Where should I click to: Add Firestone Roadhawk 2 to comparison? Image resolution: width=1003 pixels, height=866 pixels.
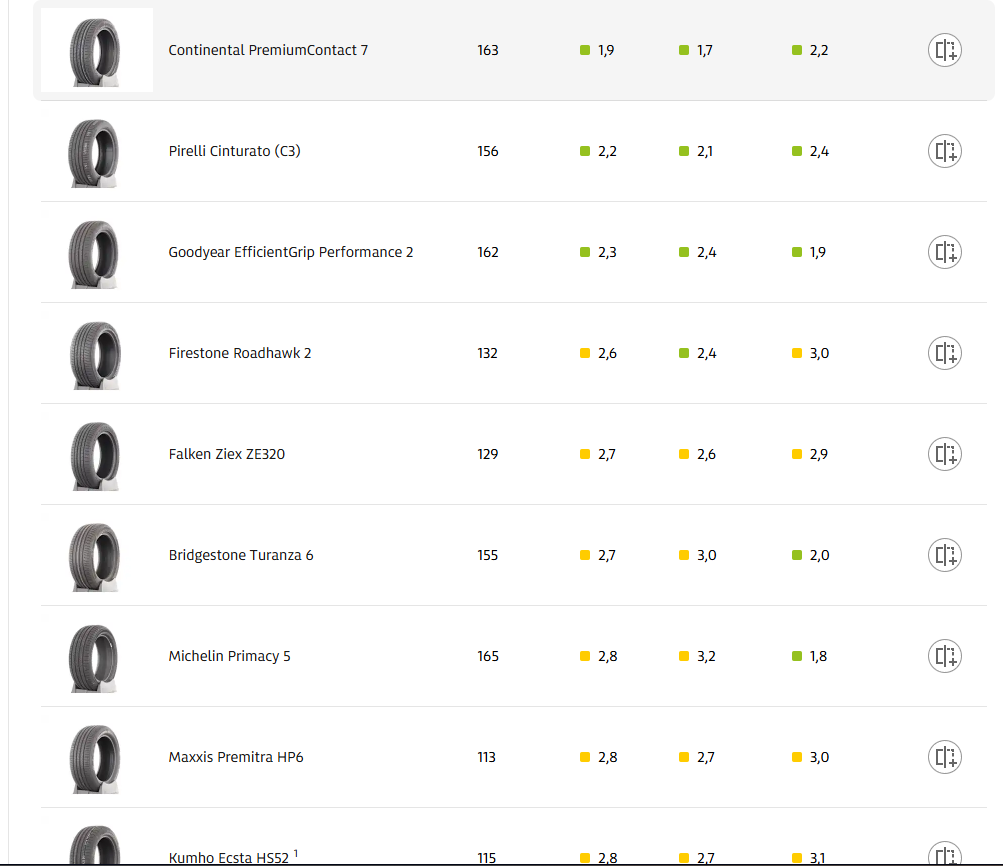tap(944, 353)
